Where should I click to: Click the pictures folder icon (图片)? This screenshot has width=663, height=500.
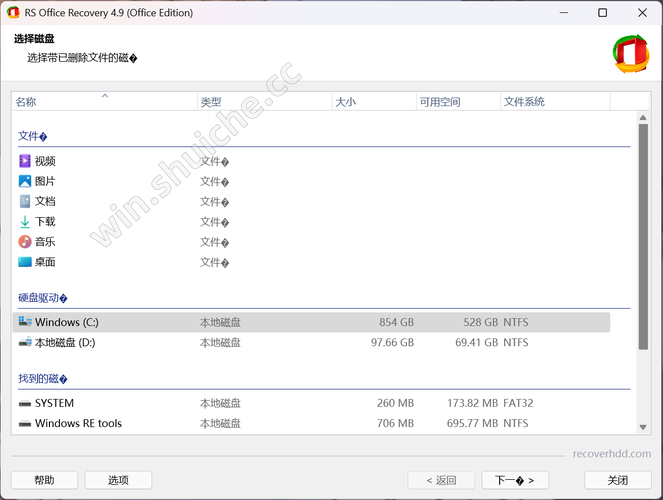[25, 181]
